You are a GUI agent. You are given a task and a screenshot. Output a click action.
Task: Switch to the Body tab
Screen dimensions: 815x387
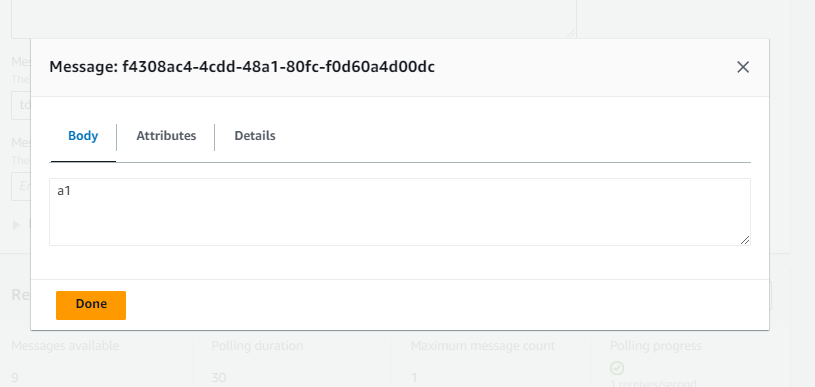(83, 136)
